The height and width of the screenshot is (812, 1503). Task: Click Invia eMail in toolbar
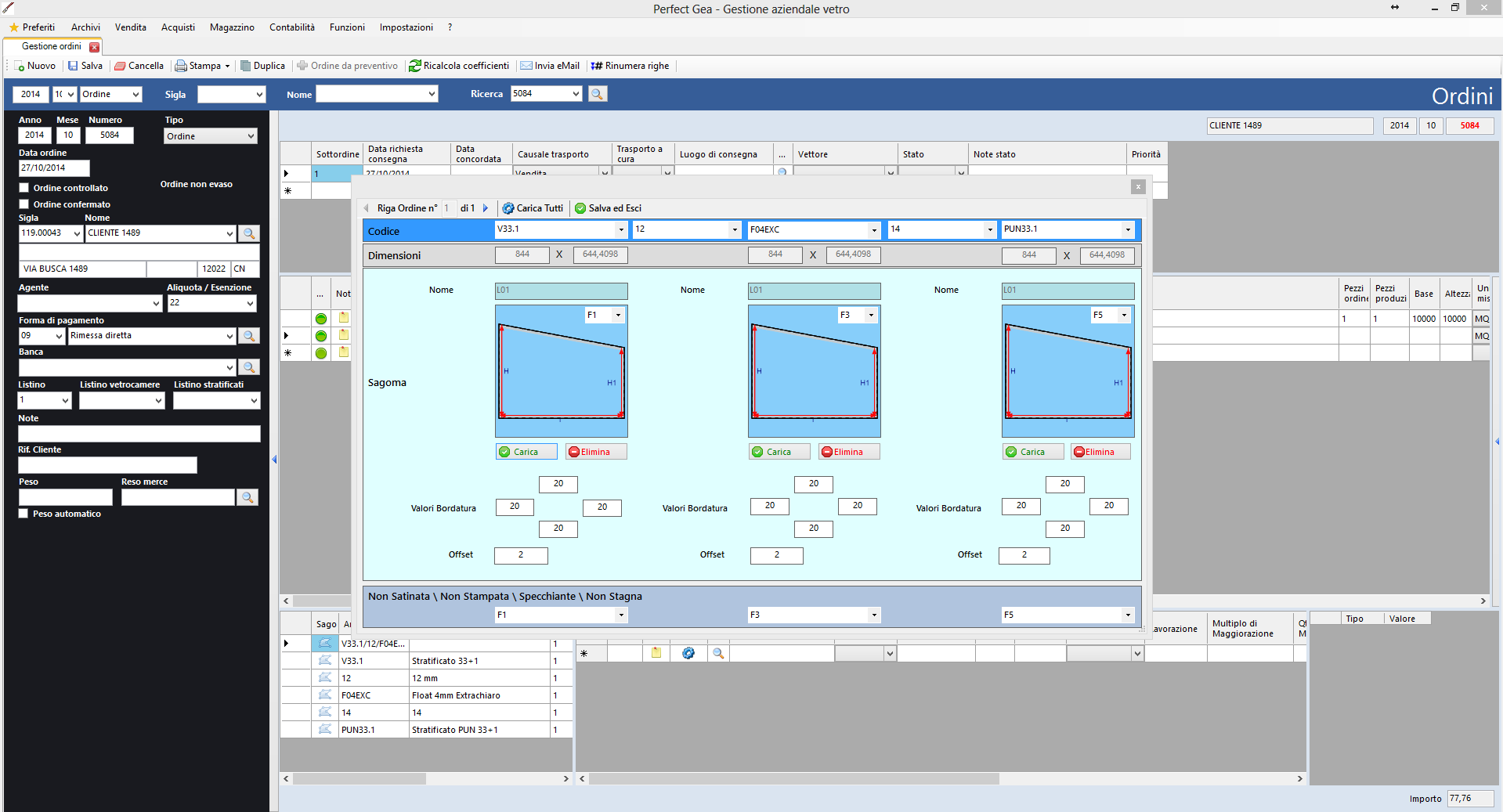coord(550,66)
